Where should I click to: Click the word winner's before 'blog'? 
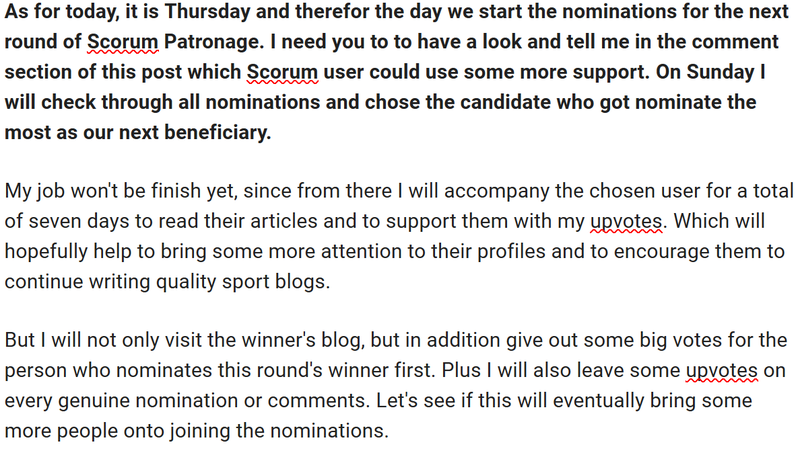tap(278, 341)
